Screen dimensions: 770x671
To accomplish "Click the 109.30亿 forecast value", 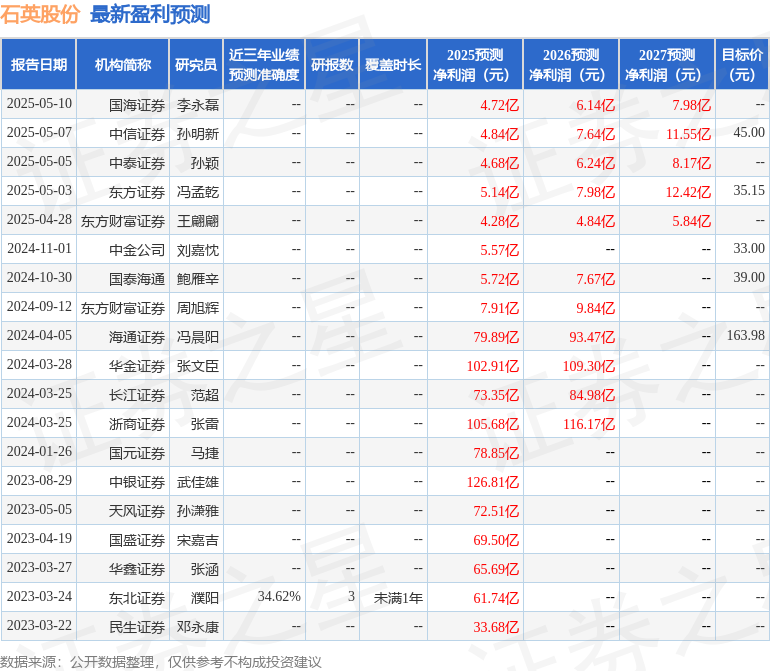I will pos(589,366).
